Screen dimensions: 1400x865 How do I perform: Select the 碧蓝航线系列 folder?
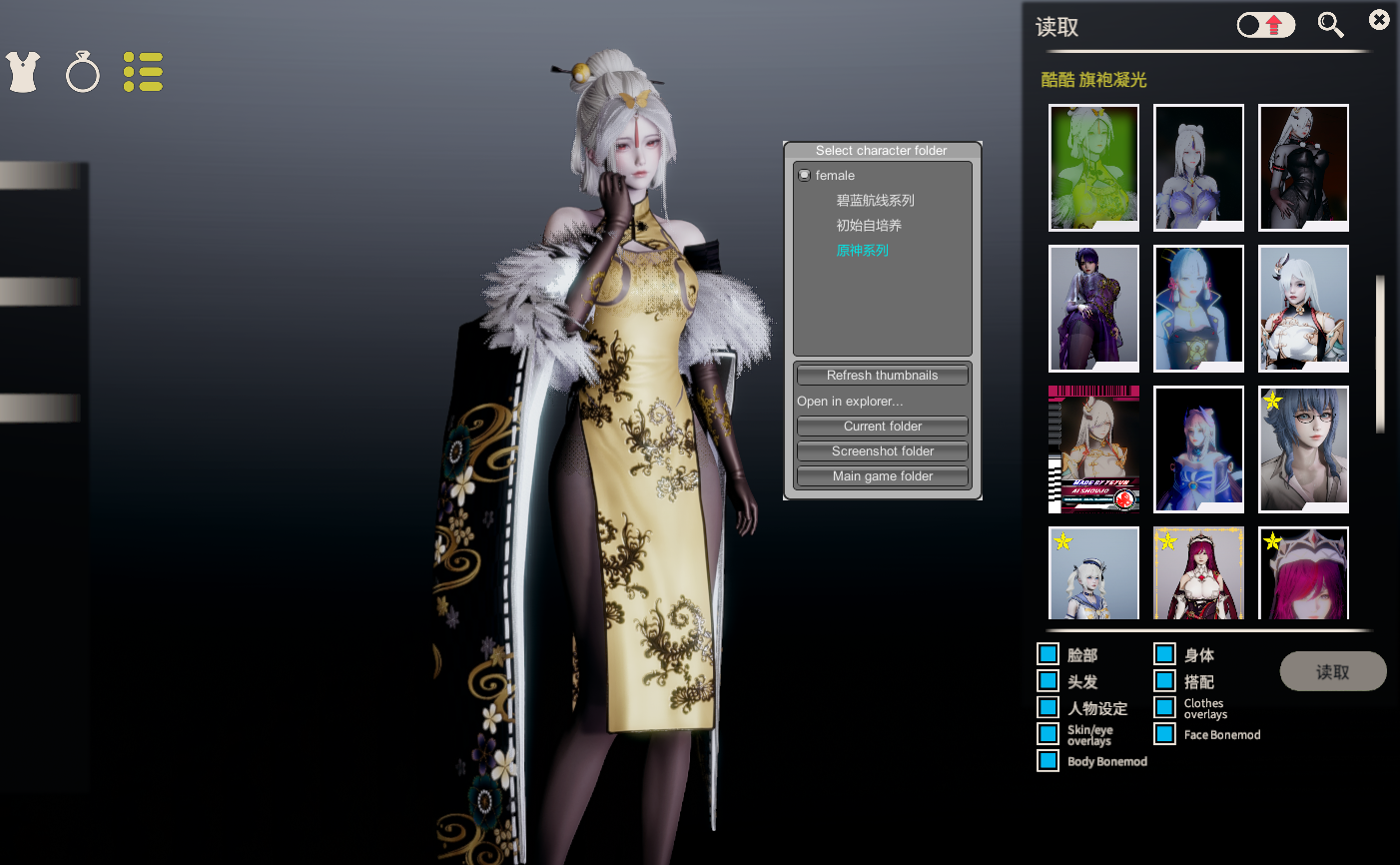point(875,200)
